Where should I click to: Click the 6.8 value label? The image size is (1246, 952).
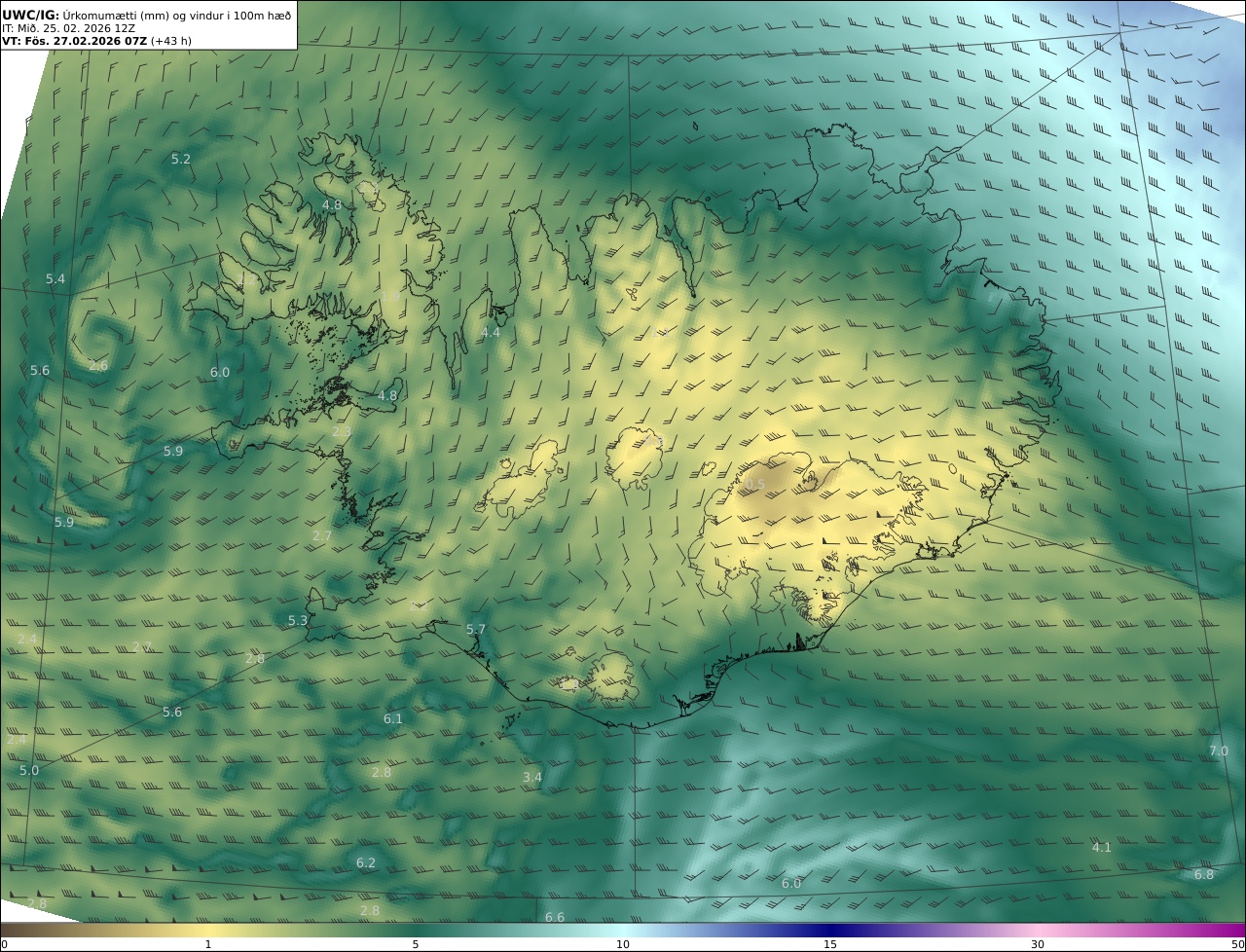pyautogui.click(x=1204, y=875)
